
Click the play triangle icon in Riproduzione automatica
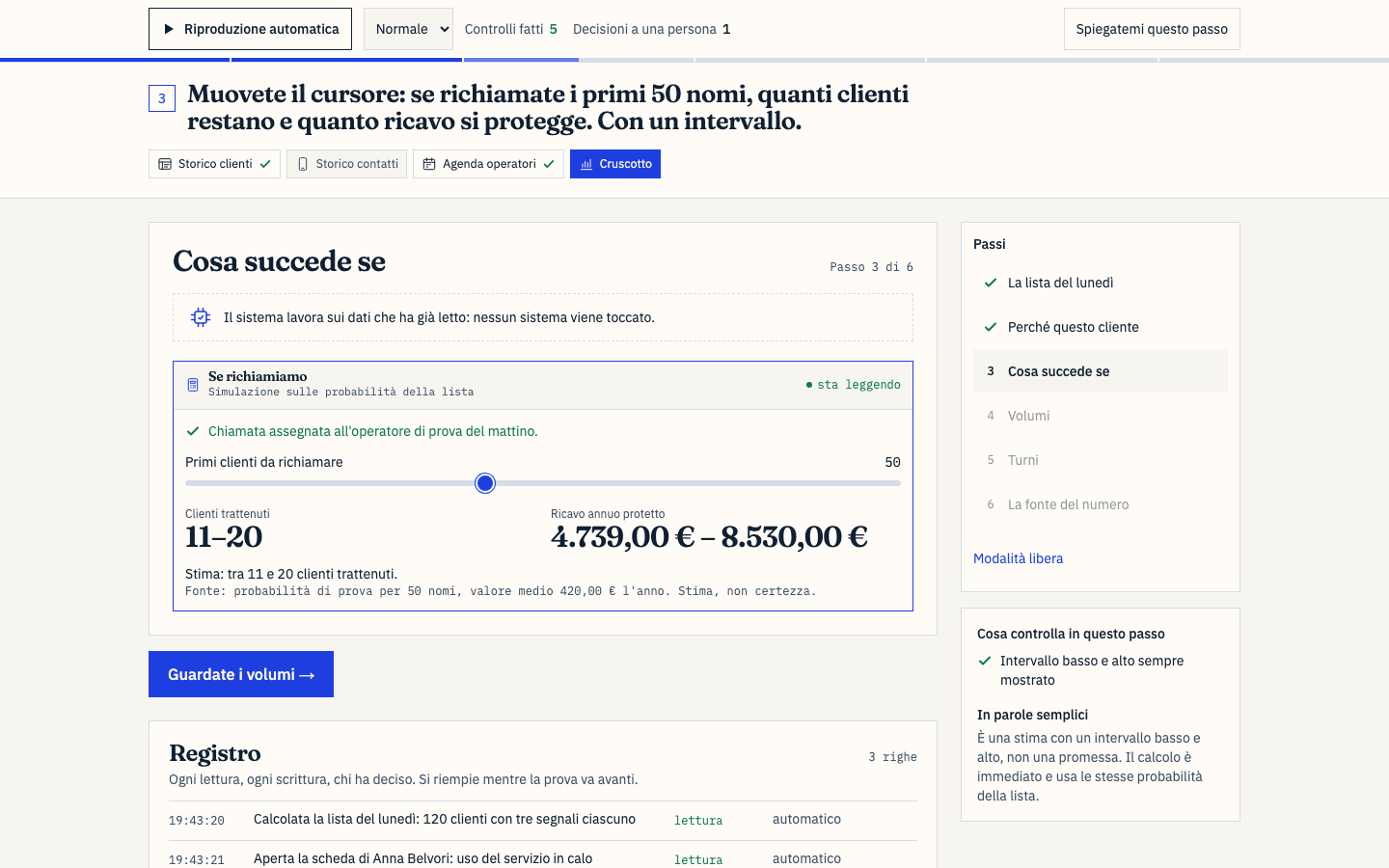click(169, 29)
